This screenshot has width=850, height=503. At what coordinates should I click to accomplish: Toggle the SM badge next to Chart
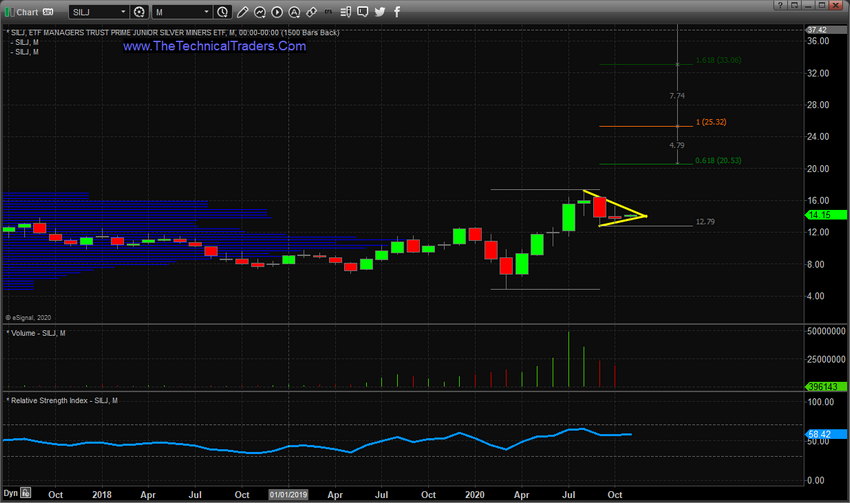click(47, 12)
